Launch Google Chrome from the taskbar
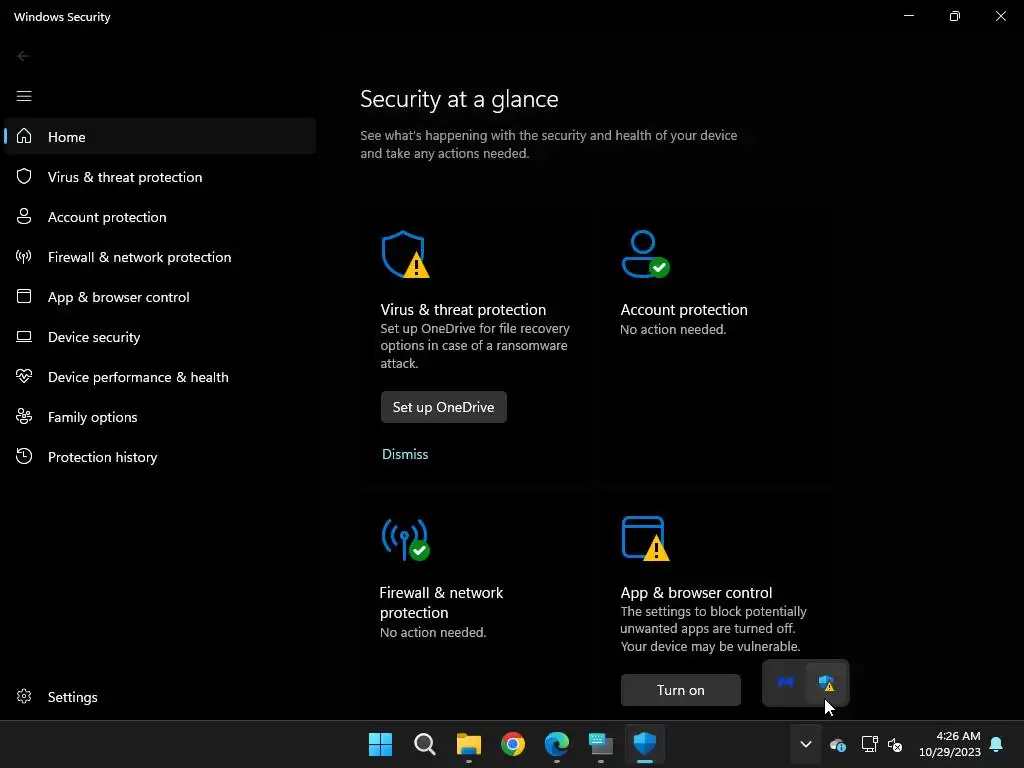 513,744
